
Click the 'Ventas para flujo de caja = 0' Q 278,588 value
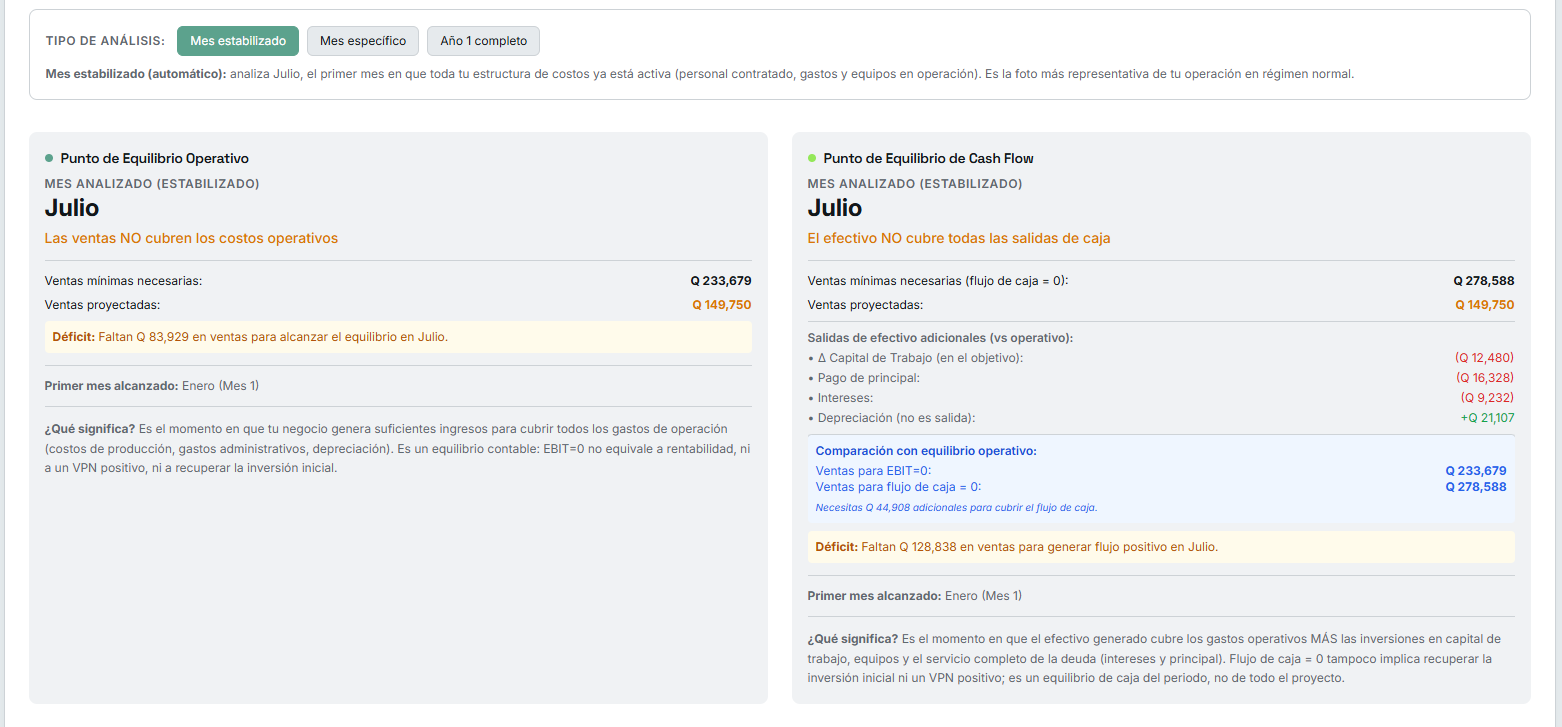click(1476, 487)
